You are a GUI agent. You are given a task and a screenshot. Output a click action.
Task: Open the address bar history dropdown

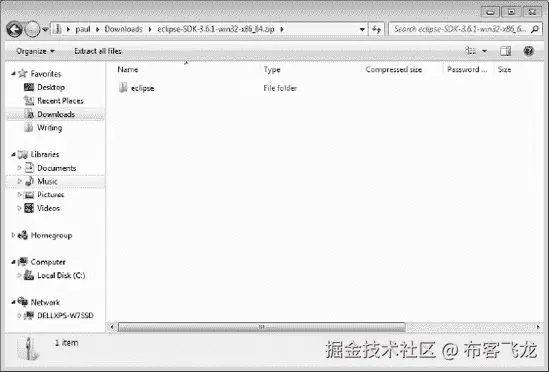coord(362,29)
